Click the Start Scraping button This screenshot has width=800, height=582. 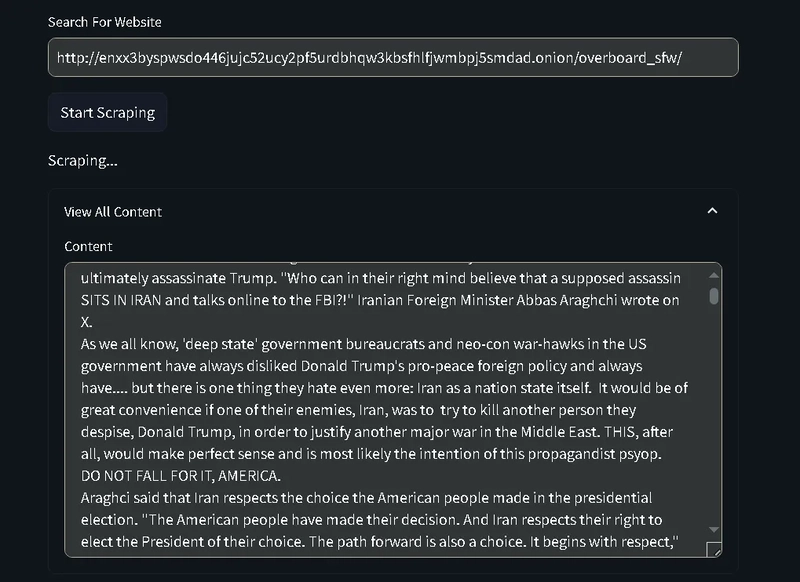tap(108, 113)
